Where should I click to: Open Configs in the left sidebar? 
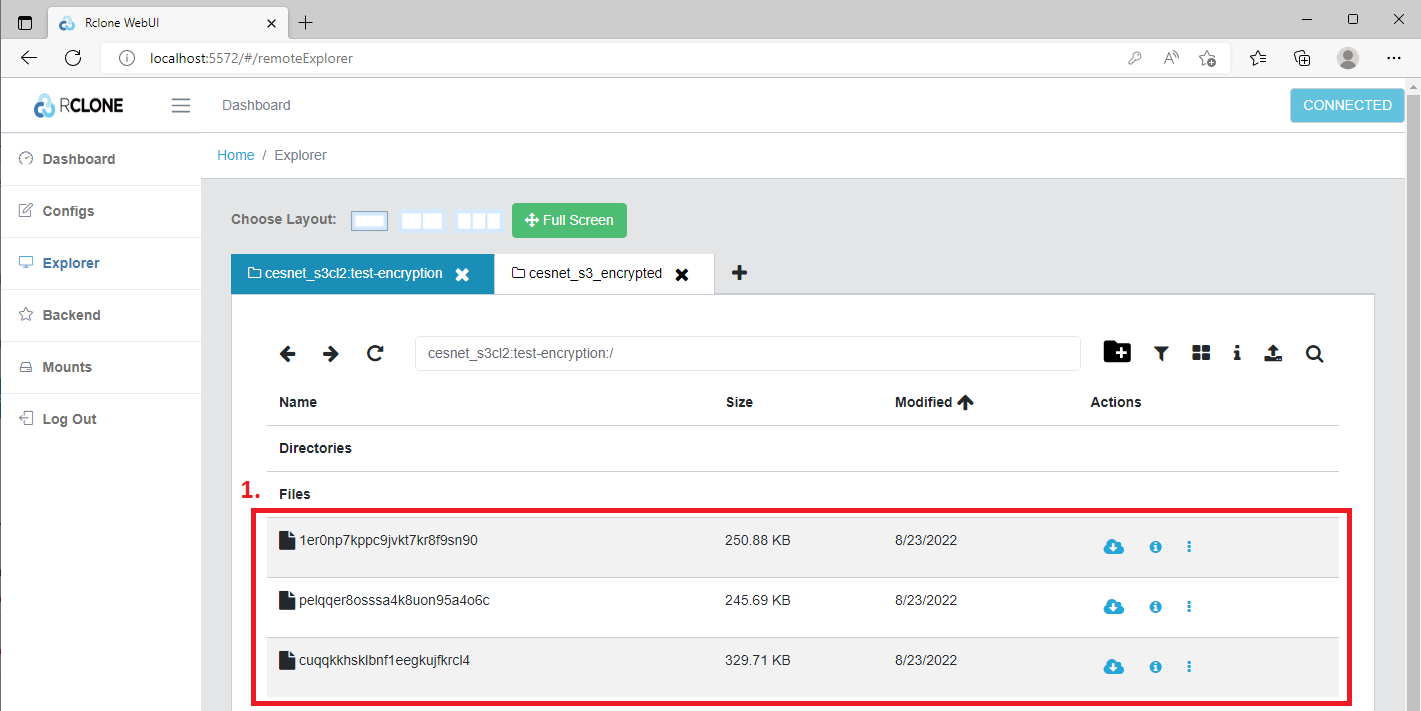click(x=68, y=211)
